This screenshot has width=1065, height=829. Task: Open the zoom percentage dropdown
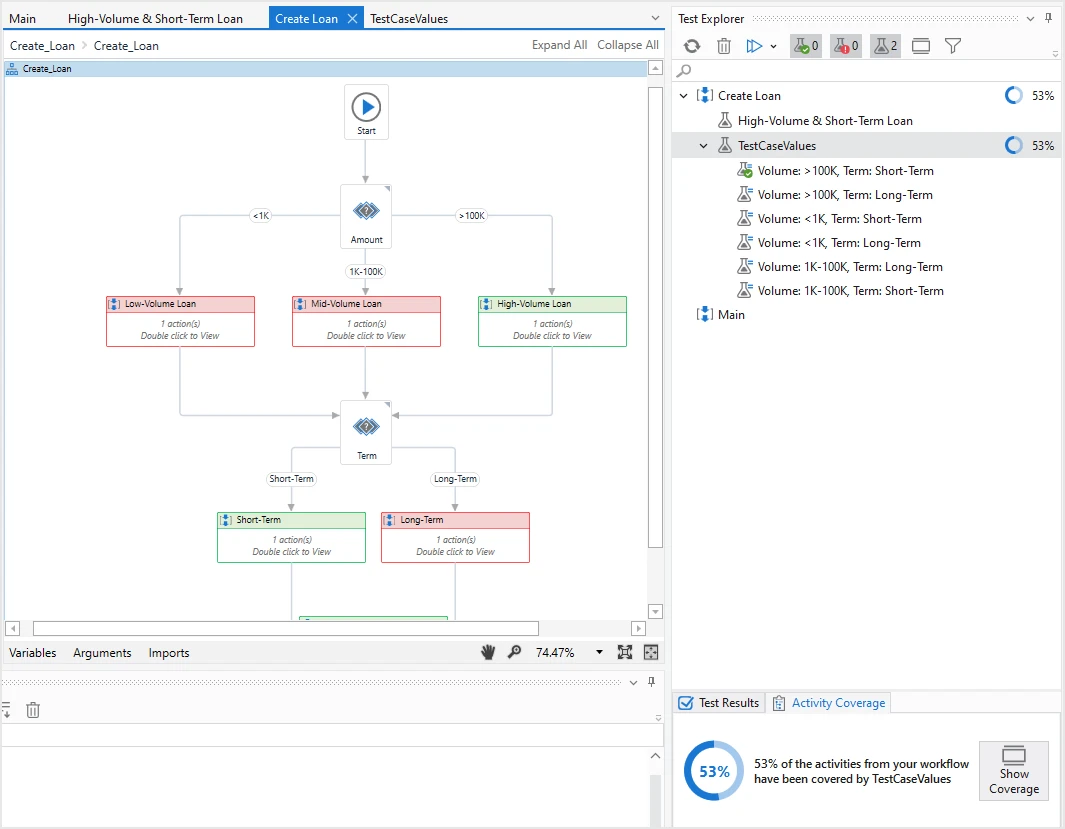(x=599, y=652)
